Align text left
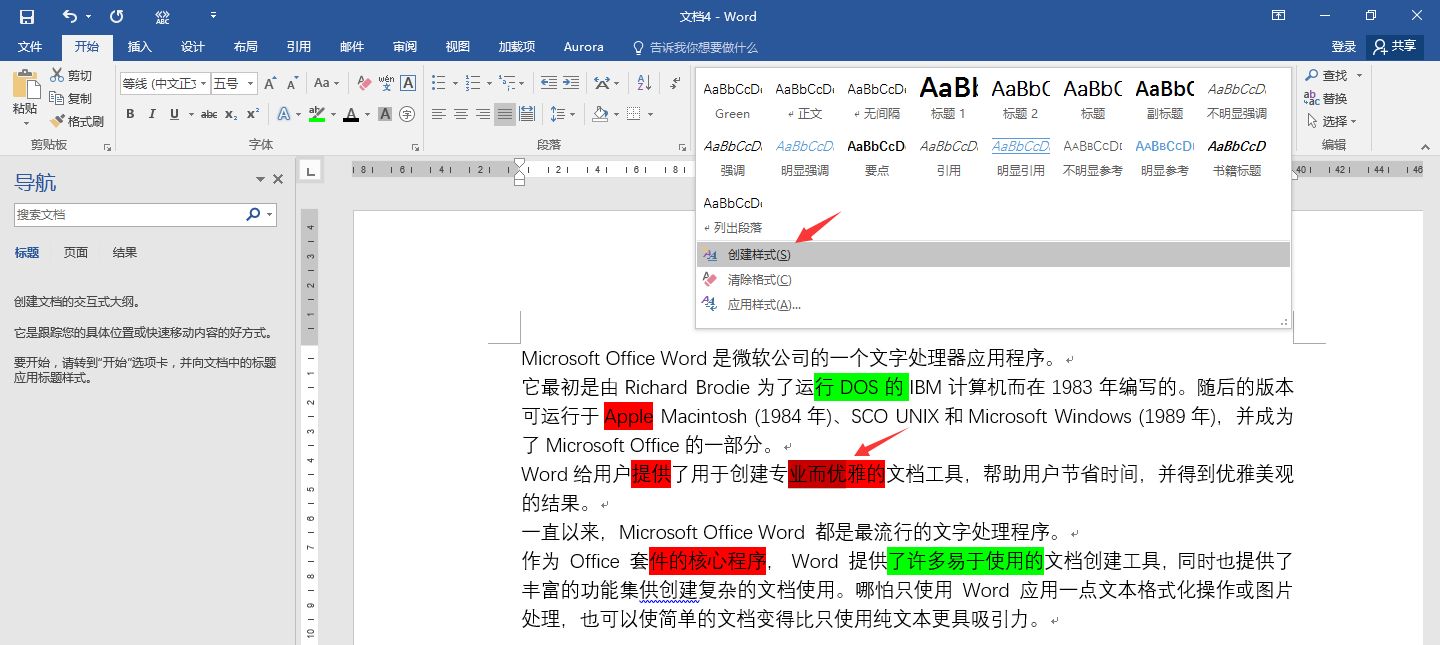The image size is (1440, 645). coord(439,114)
